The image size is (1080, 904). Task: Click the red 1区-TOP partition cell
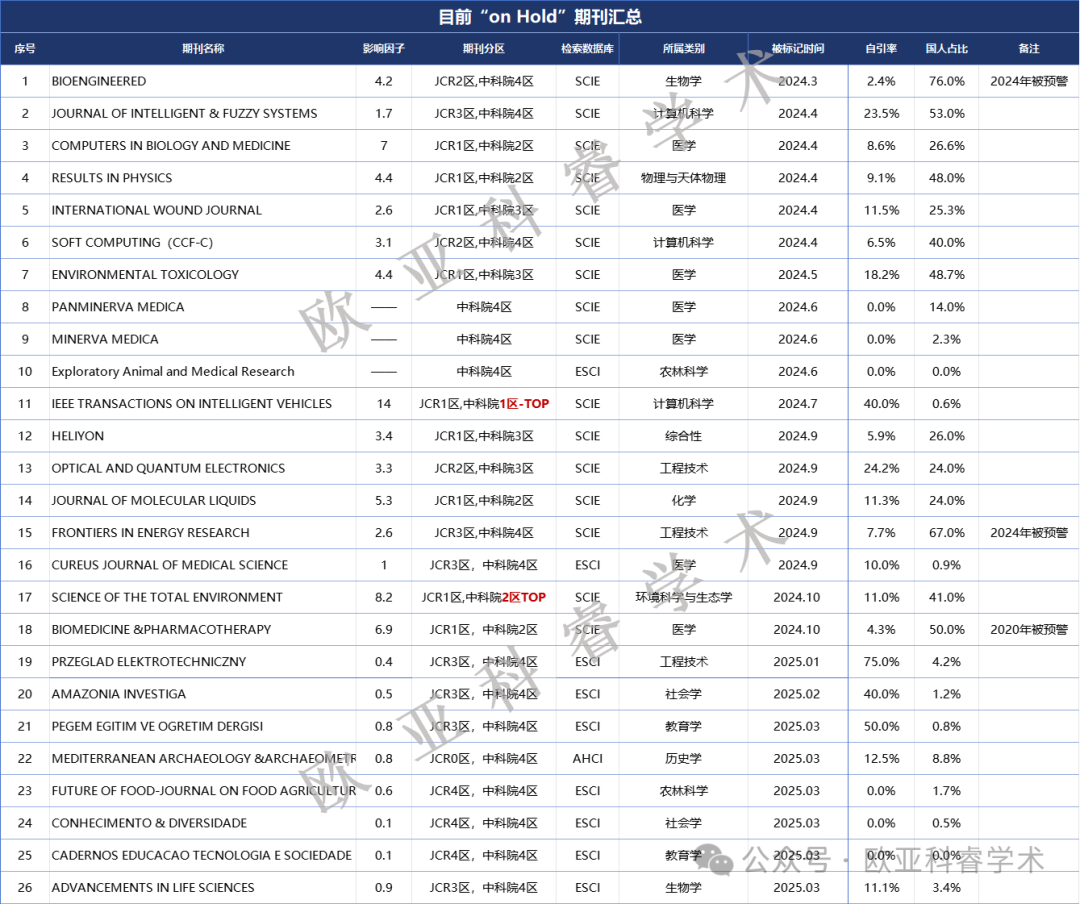pyautogui.click(x=484, y=404)
